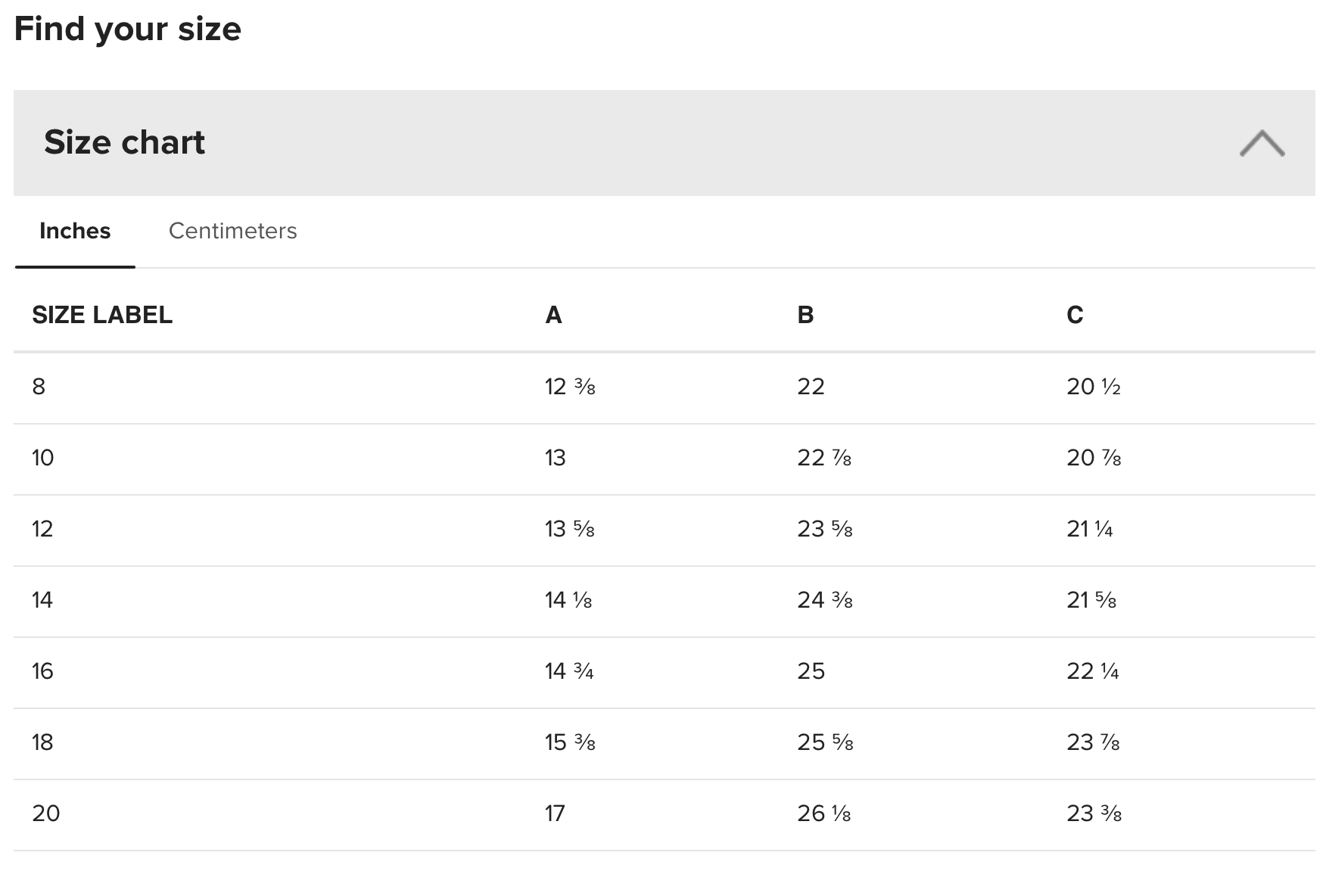Collapse the Size chart chevron arrow
1326x896 pixels.
1262,143
